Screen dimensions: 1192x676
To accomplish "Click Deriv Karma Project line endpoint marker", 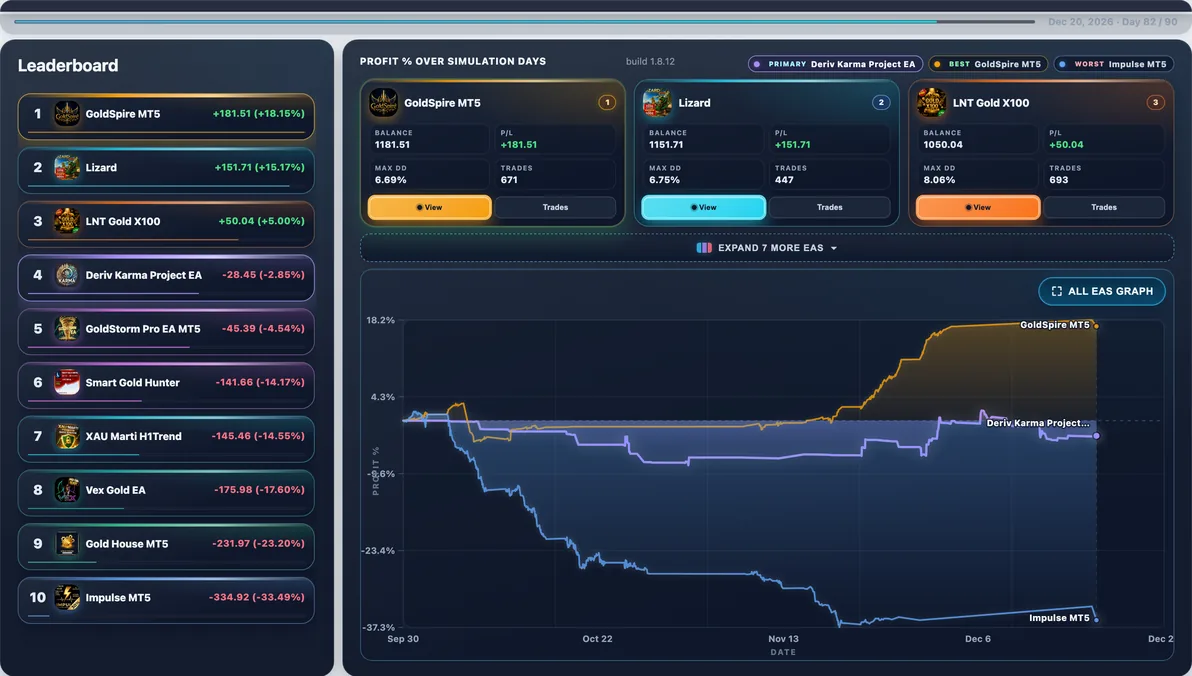I will [x=1096, y=436].
